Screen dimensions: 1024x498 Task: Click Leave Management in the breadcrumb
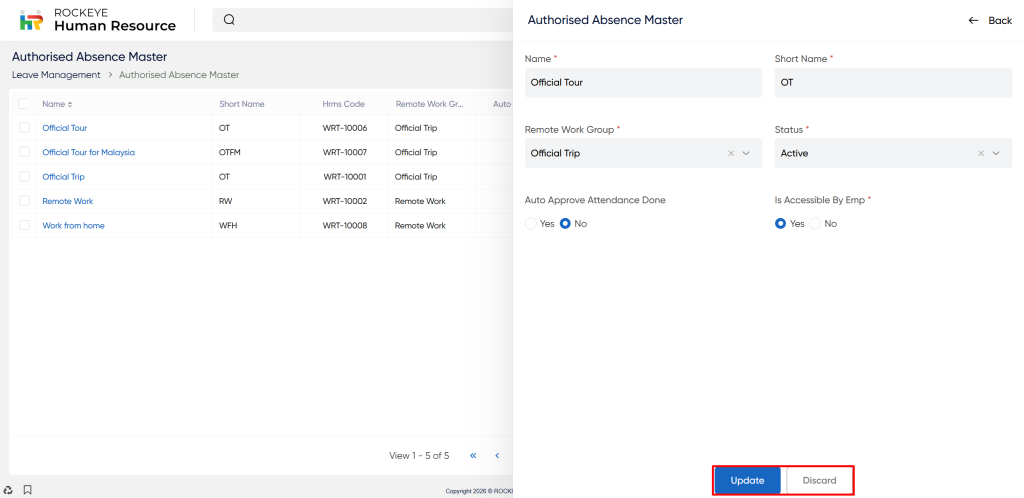(56, 75)
